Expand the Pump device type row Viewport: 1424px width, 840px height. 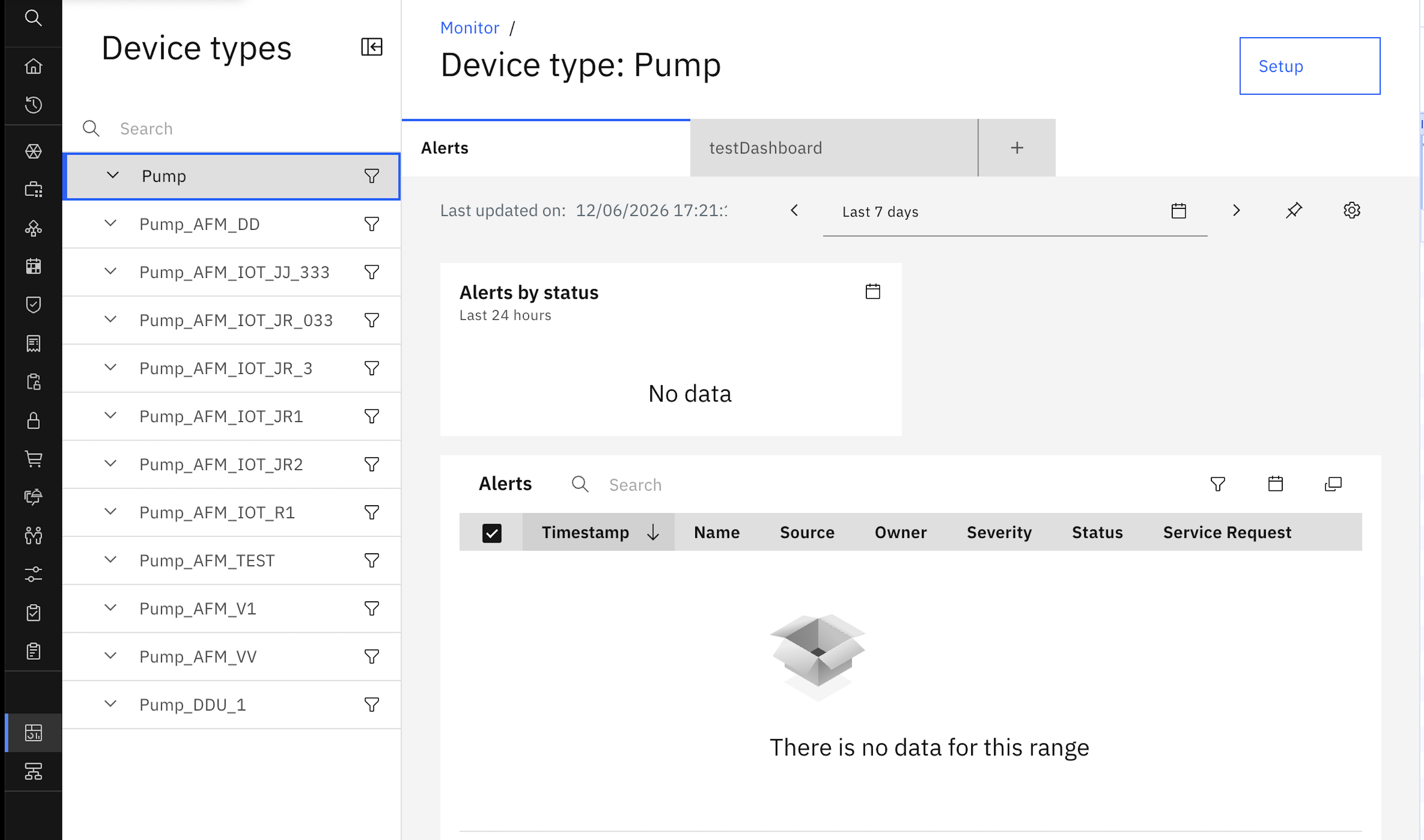point(113,175)
